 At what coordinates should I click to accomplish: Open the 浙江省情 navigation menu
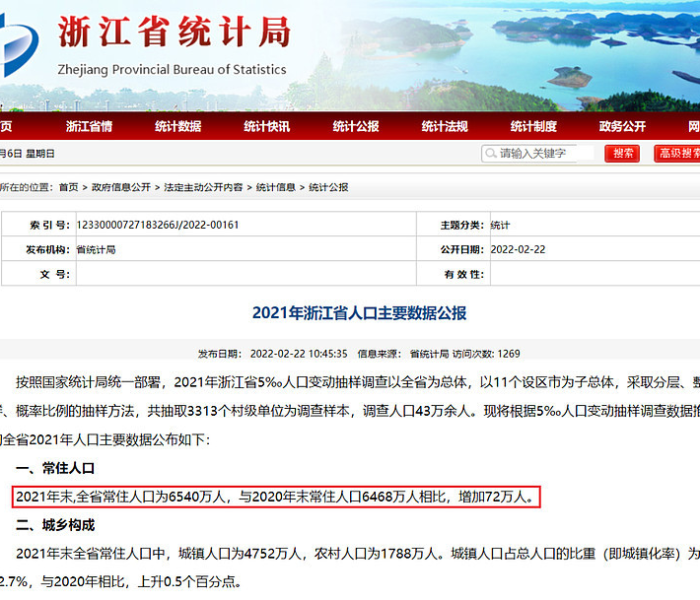click(89, 126)
